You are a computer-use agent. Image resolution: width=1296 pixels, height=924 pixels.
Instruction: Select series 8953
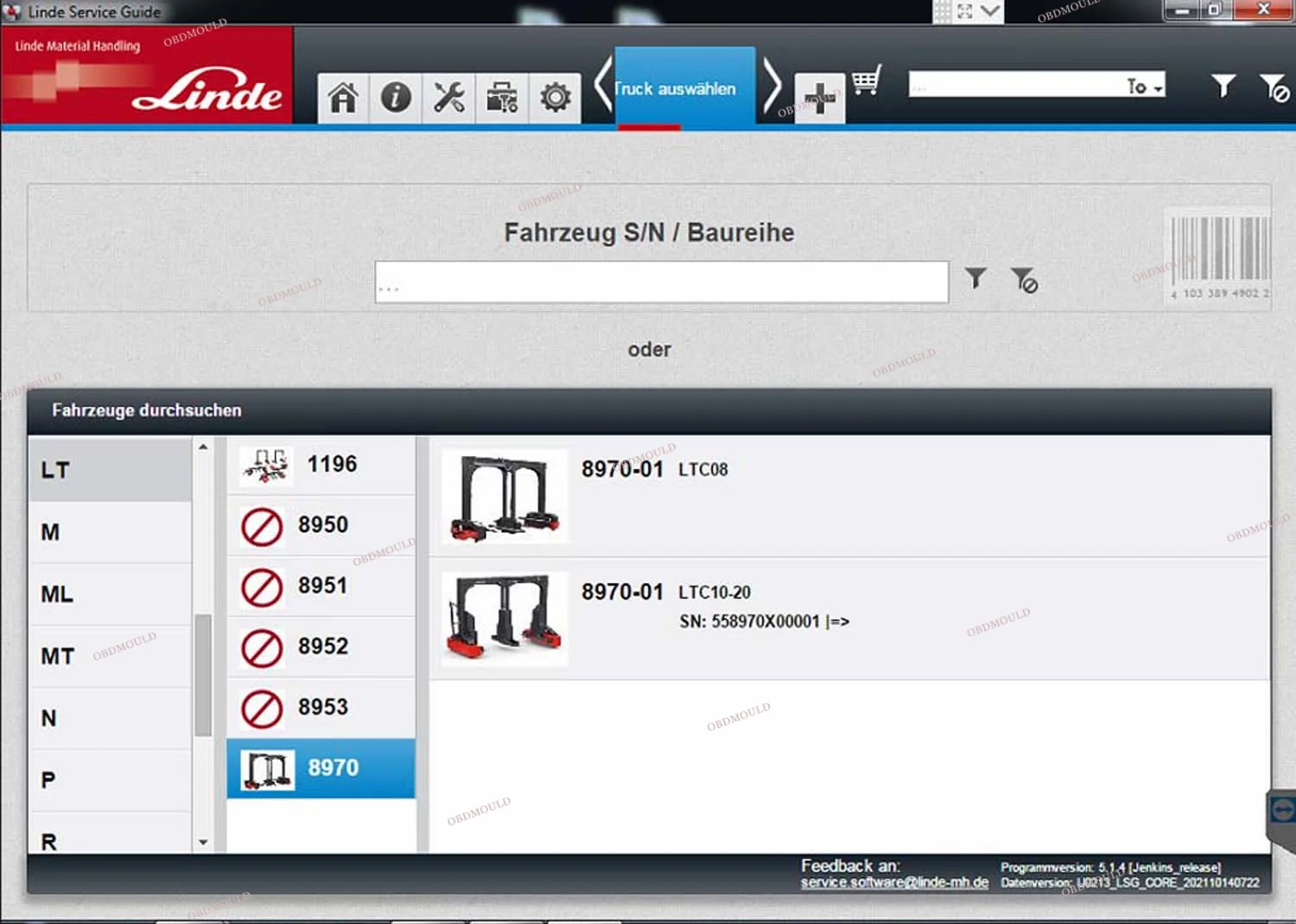(x=321, y=707)
